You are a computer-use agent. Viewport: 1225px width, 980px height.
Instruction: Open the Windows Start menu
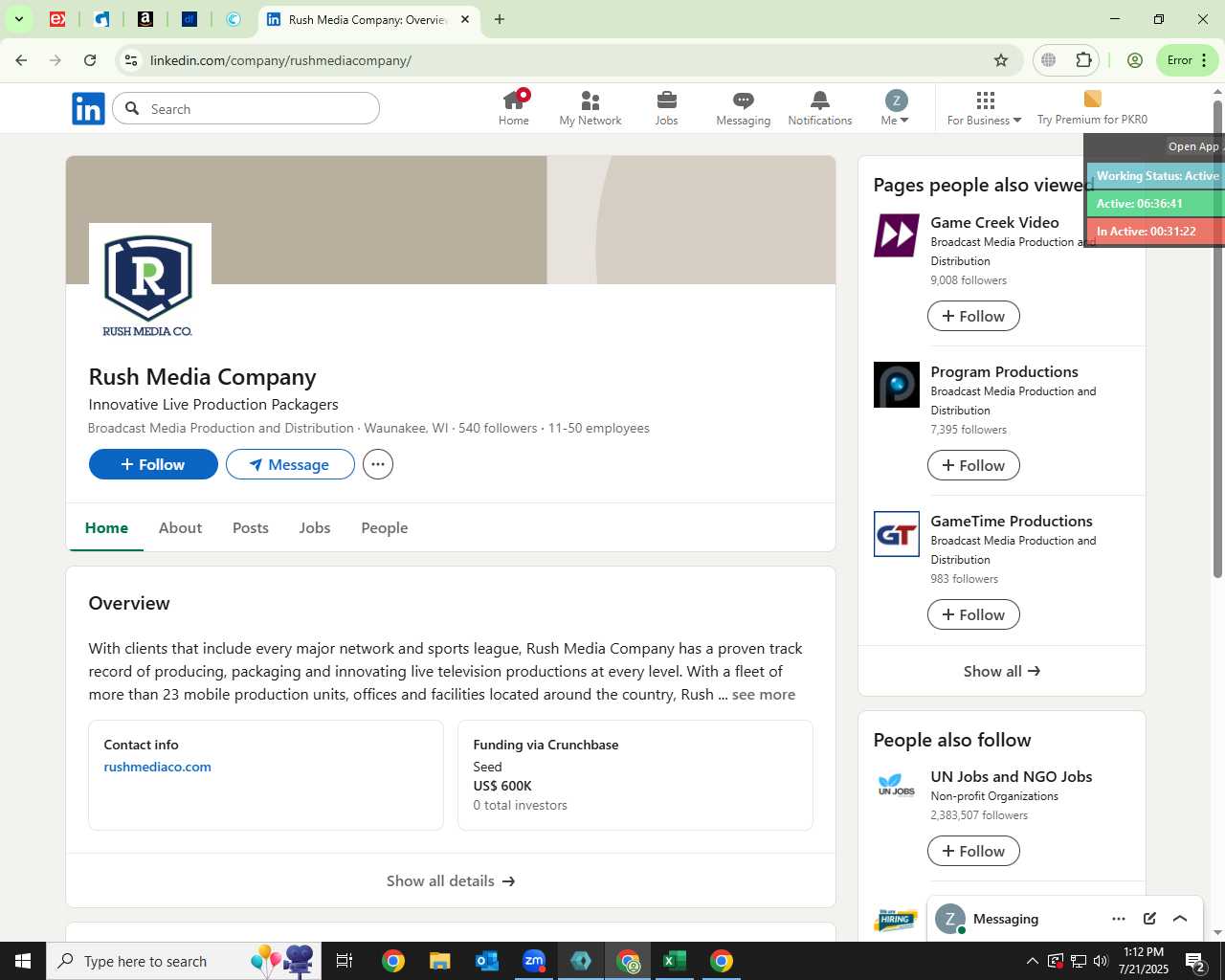click(23, 961)
